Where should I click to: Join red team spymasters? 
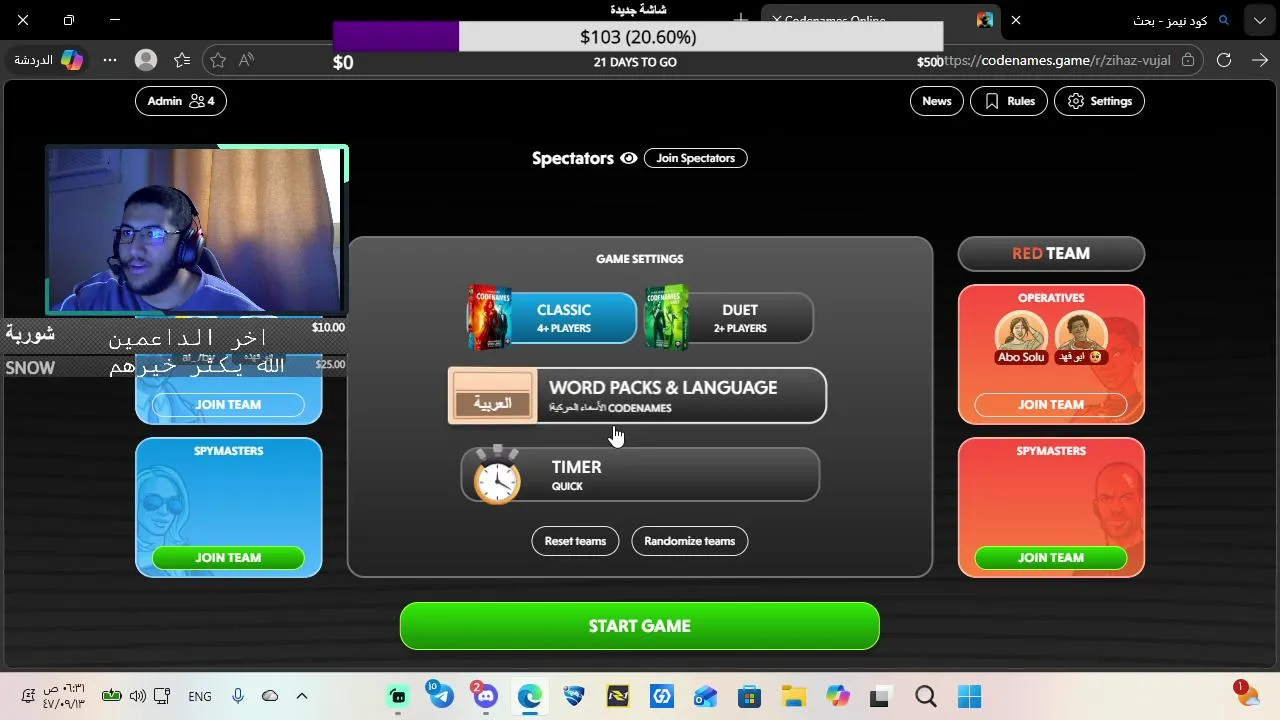pyautogui.click(x=1051, y=558)
